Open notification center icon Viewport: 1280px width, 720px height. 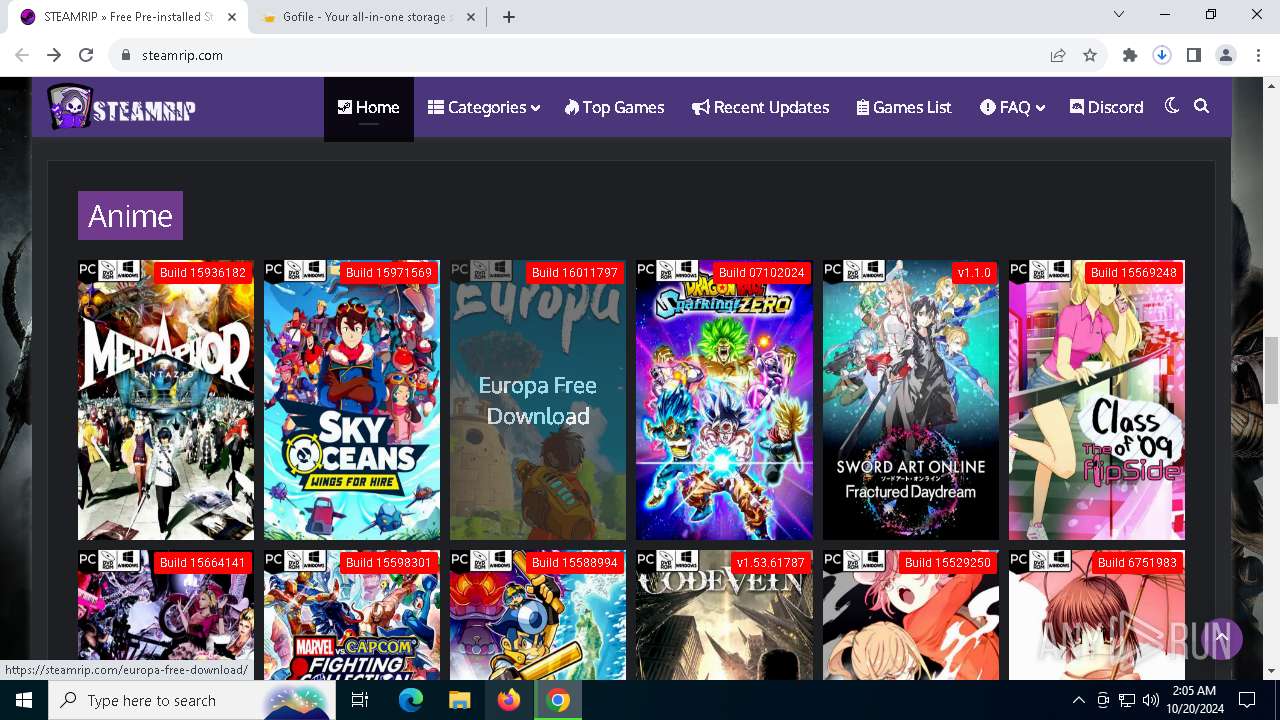click(1247, 700)
